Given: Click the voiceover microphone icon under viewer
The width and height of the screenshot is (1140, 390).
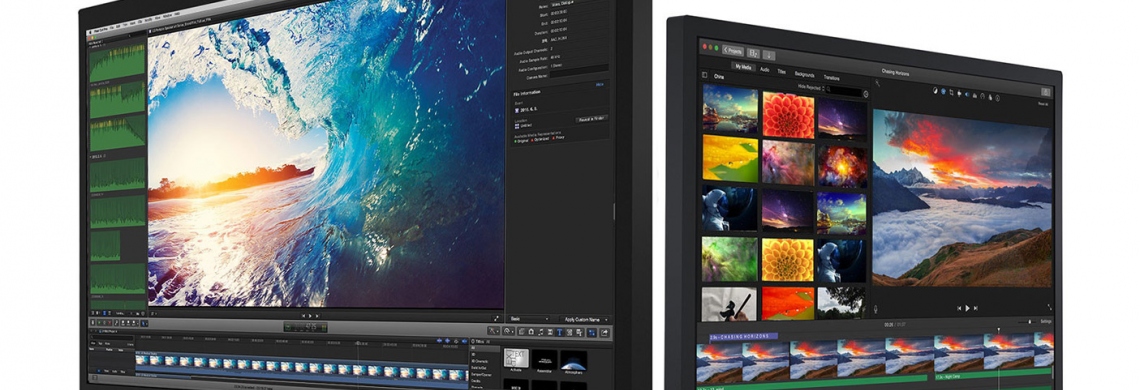Looking at the screenshot, I should [x=876, y=309].
